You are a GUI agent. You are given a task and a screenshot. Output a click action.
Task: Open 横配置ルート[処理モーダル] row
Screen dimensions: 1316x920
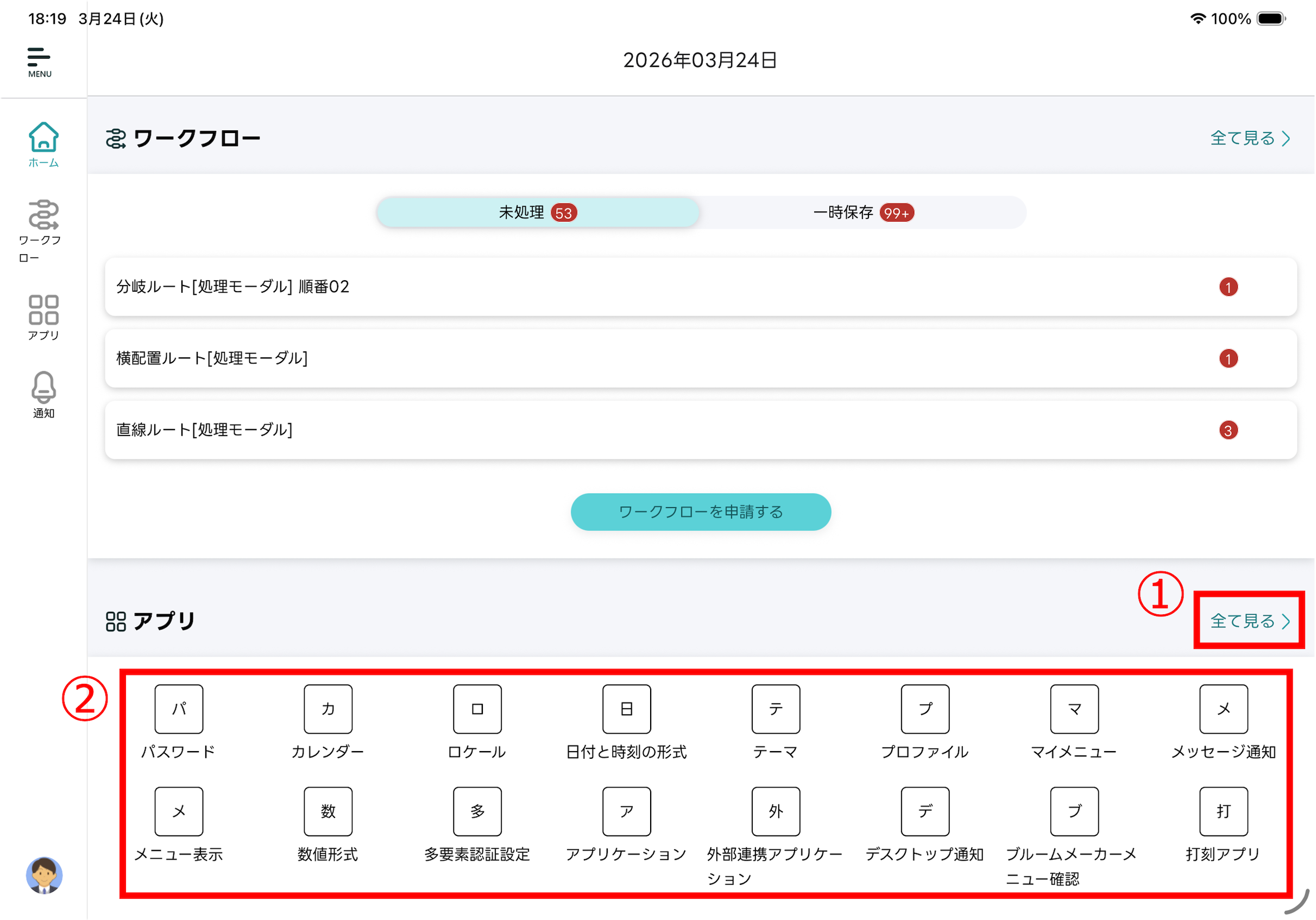pyautogui.click(x=701, y=358)
